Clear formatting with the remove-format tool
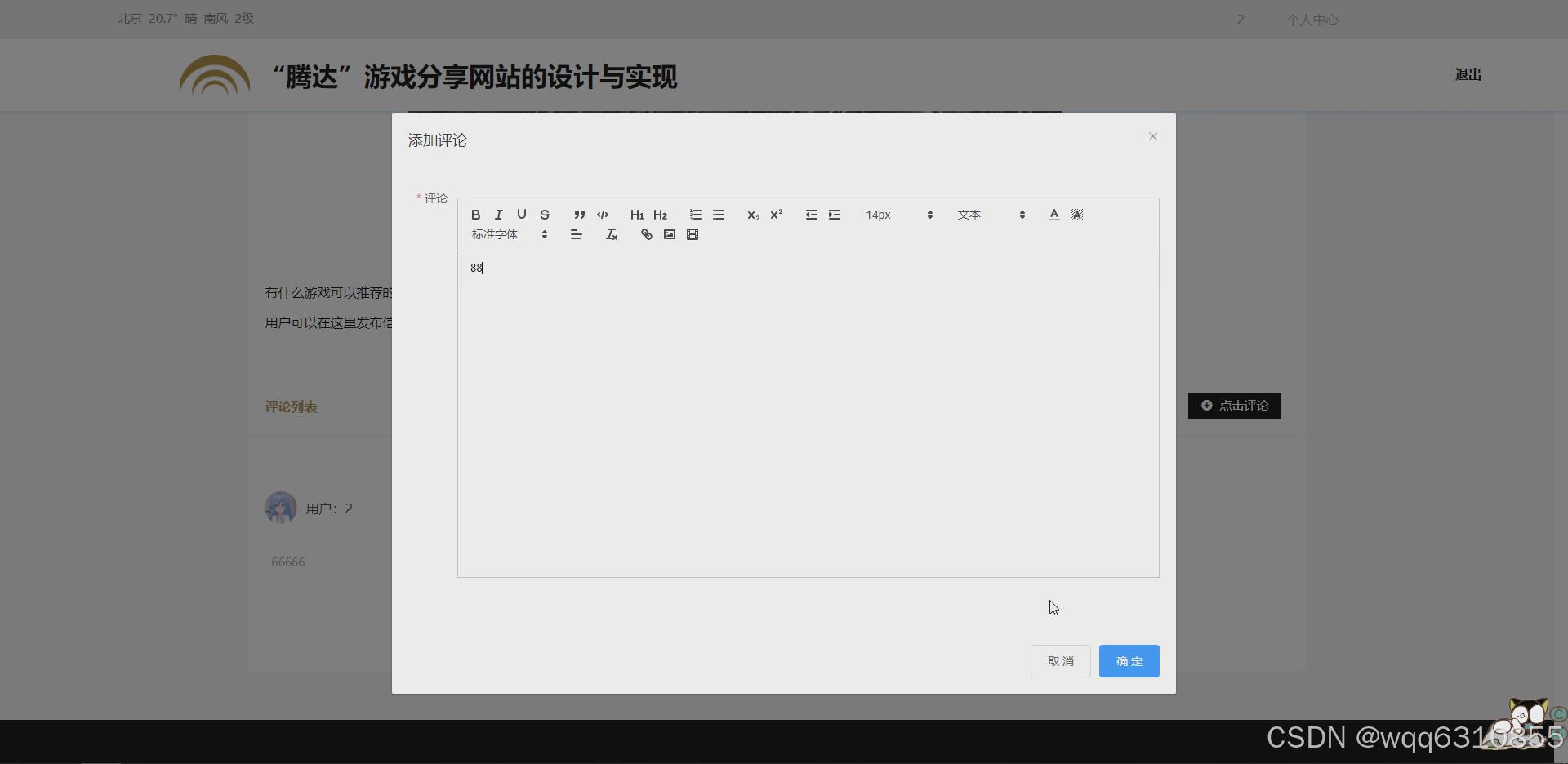Viewport: 1568px width, 764px height. tap(611, 234)
